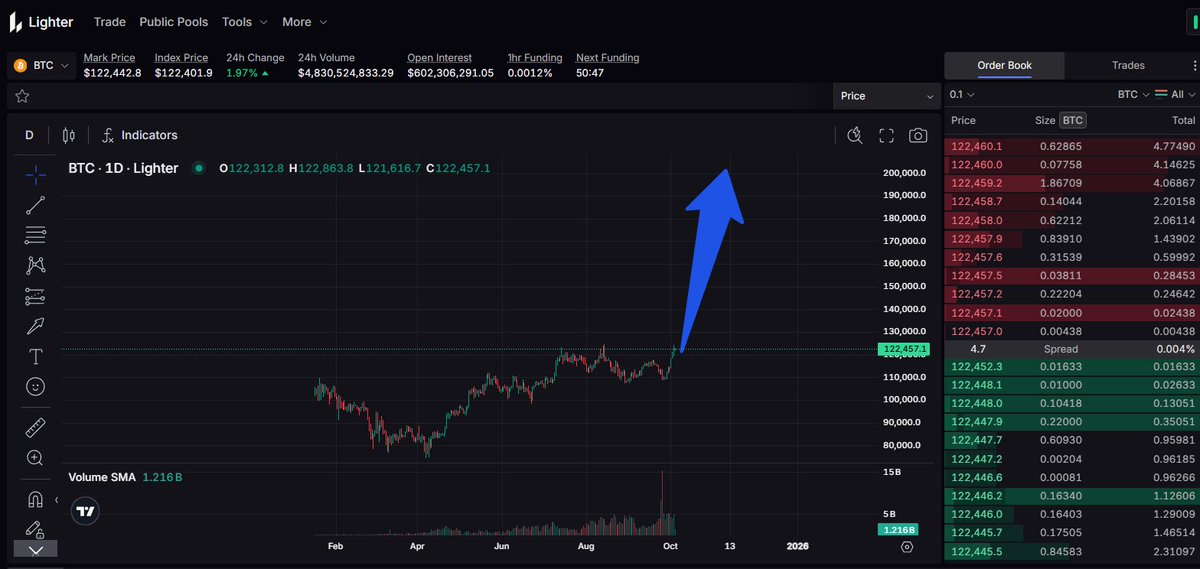The width and height of the screenshot is (1200, 569).
Task: Click the 1.216B volume value tag
Action: (897, 529)
